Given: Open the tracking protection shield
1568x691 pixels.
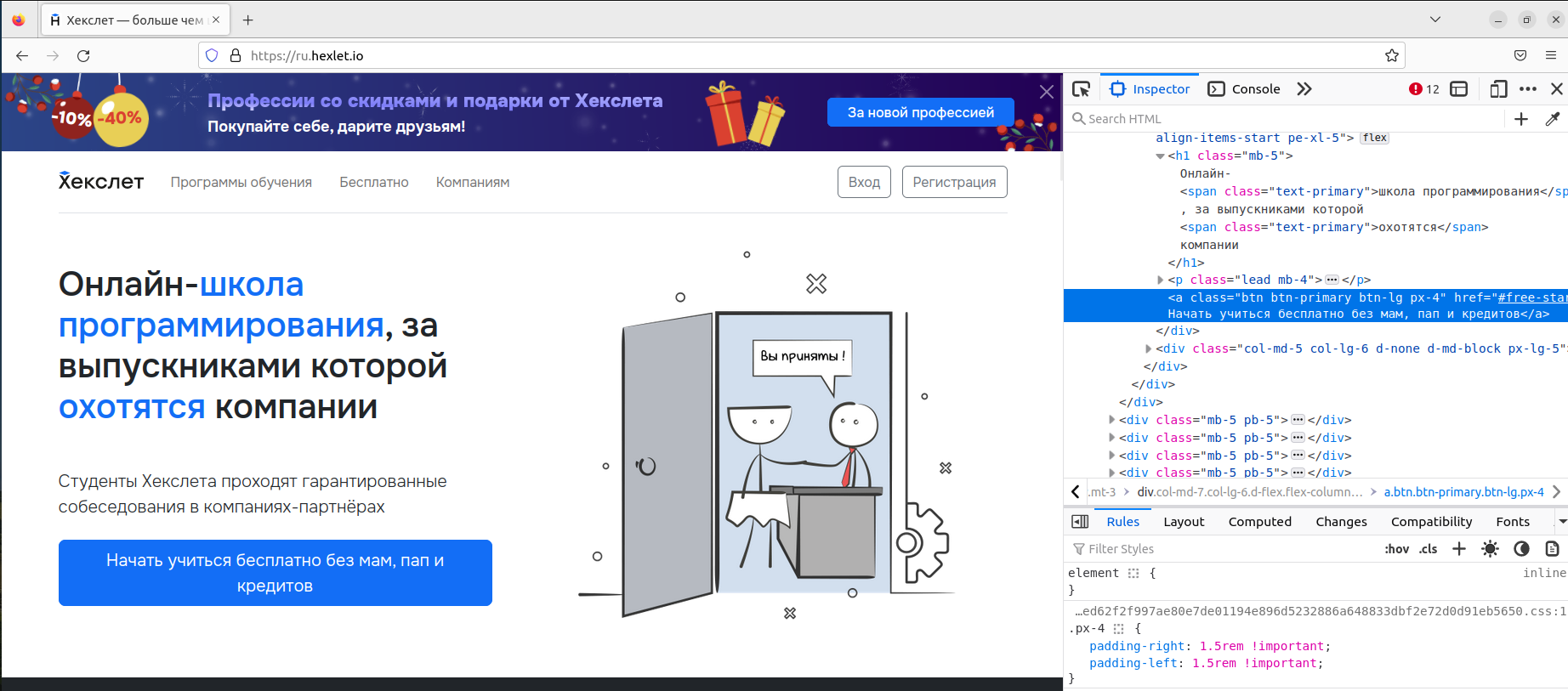Looking at the screenshot, I should [212, 56].
